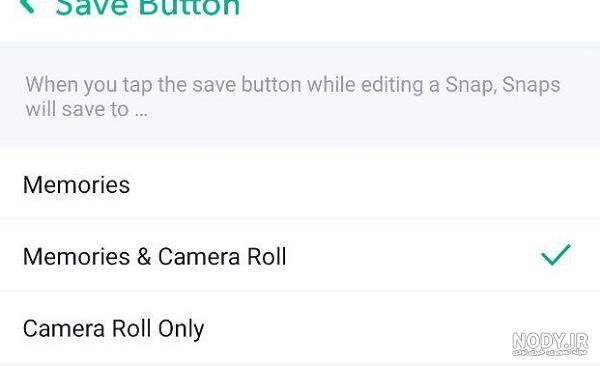Tap 'will save to ...' line of description
This screenshot has width=600, height=366.
(x=86, y=109)
